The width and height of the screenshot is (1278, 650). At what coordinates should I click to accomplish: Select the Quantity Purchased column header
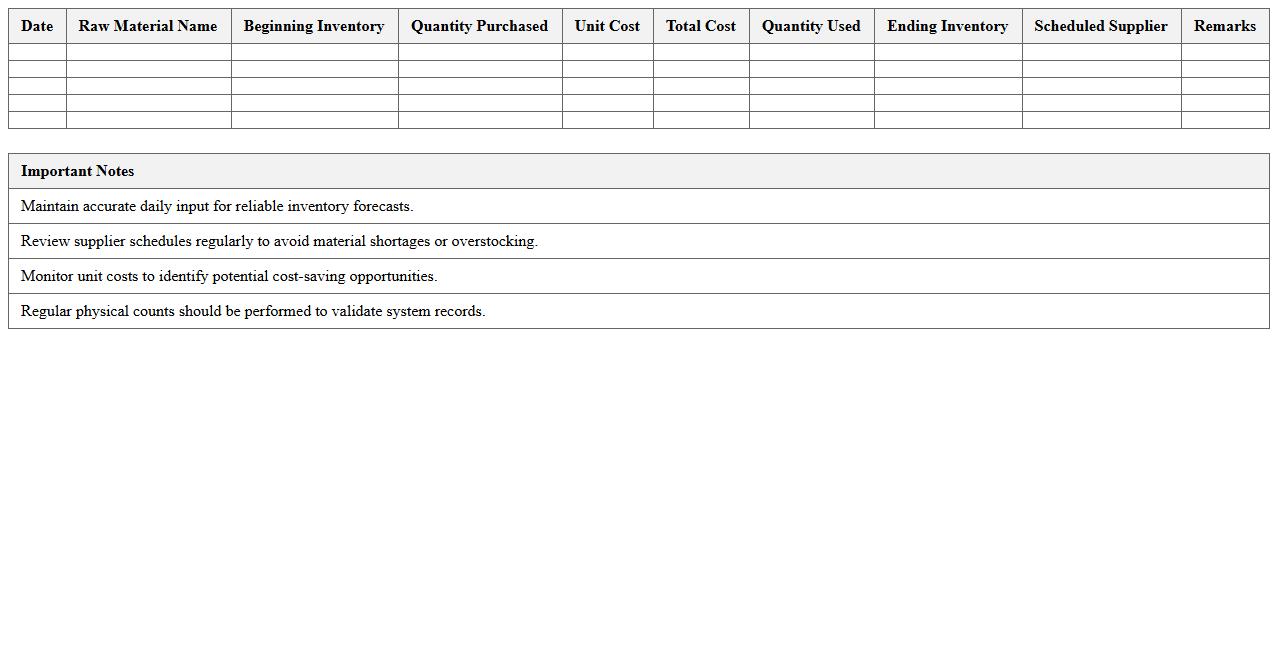point(479,26)
